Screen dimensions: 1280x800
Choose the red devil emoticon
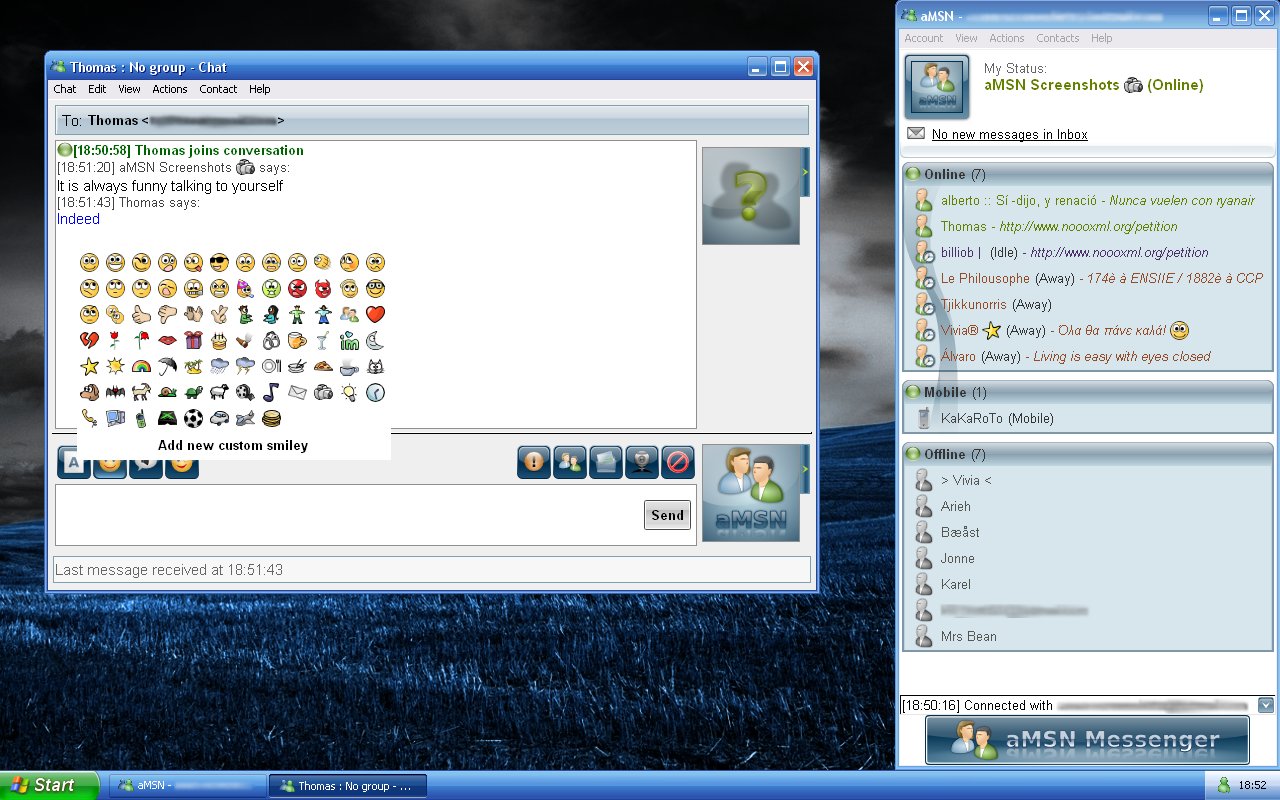tap(324, 289)
